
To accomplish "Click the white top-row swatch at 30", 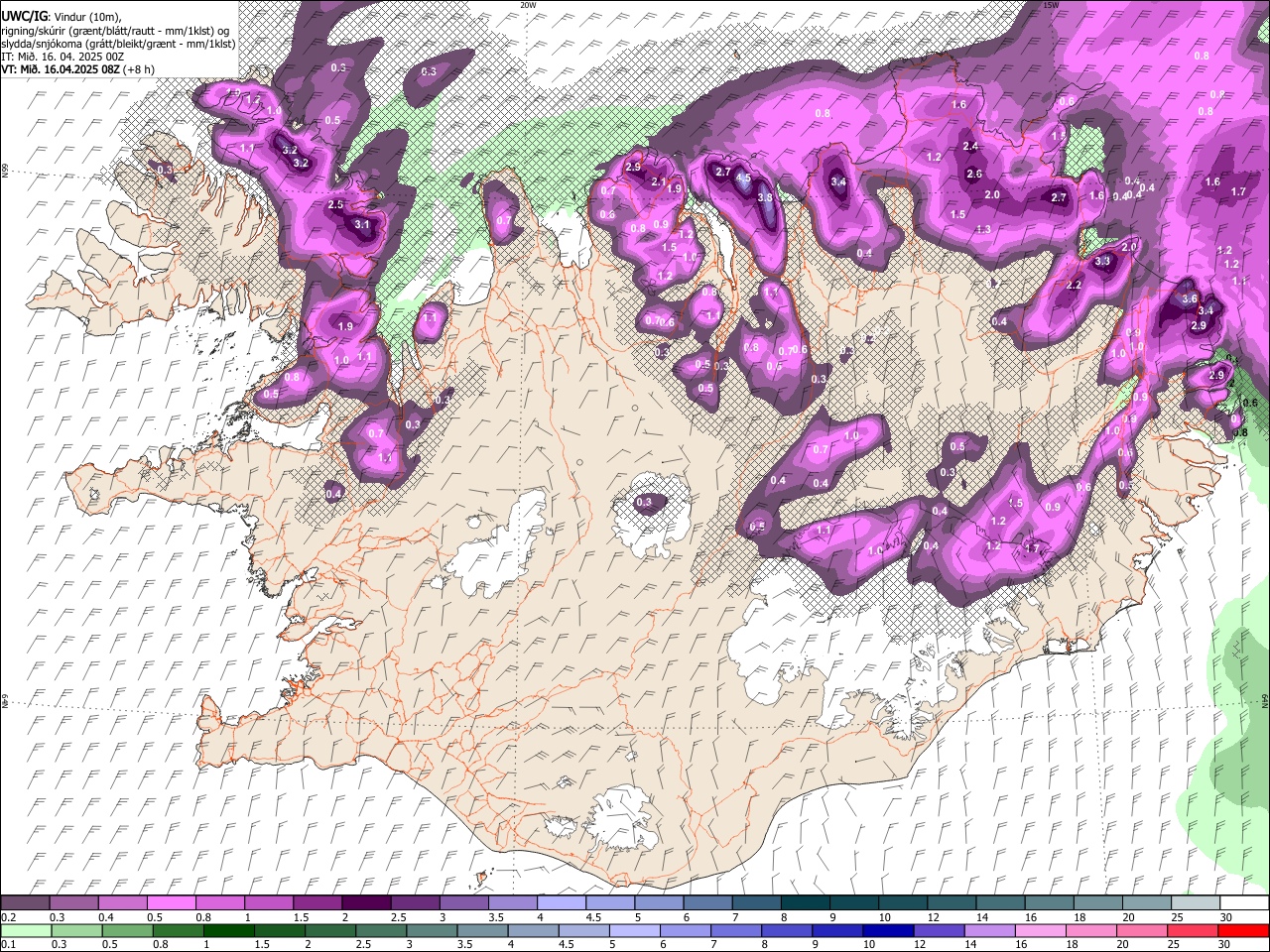I will [1243, 903].
